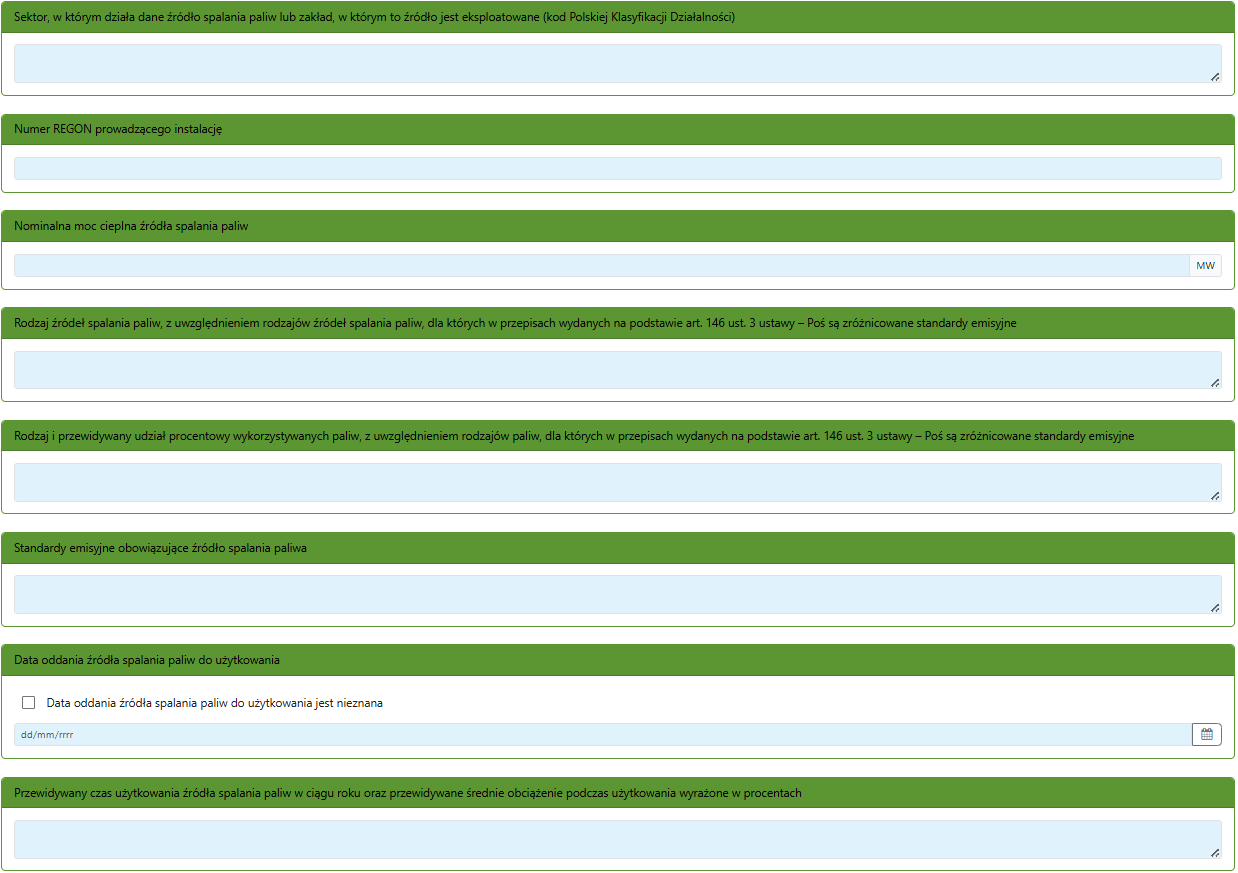1238x873 pixels.
Task: Grab resize handle of the Sektor text area
Action: click(1215, 77)
